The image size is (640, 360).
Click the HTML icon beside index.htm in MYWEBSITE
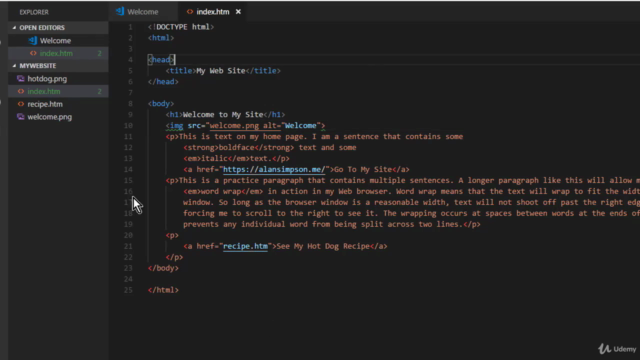pos(21,91)
